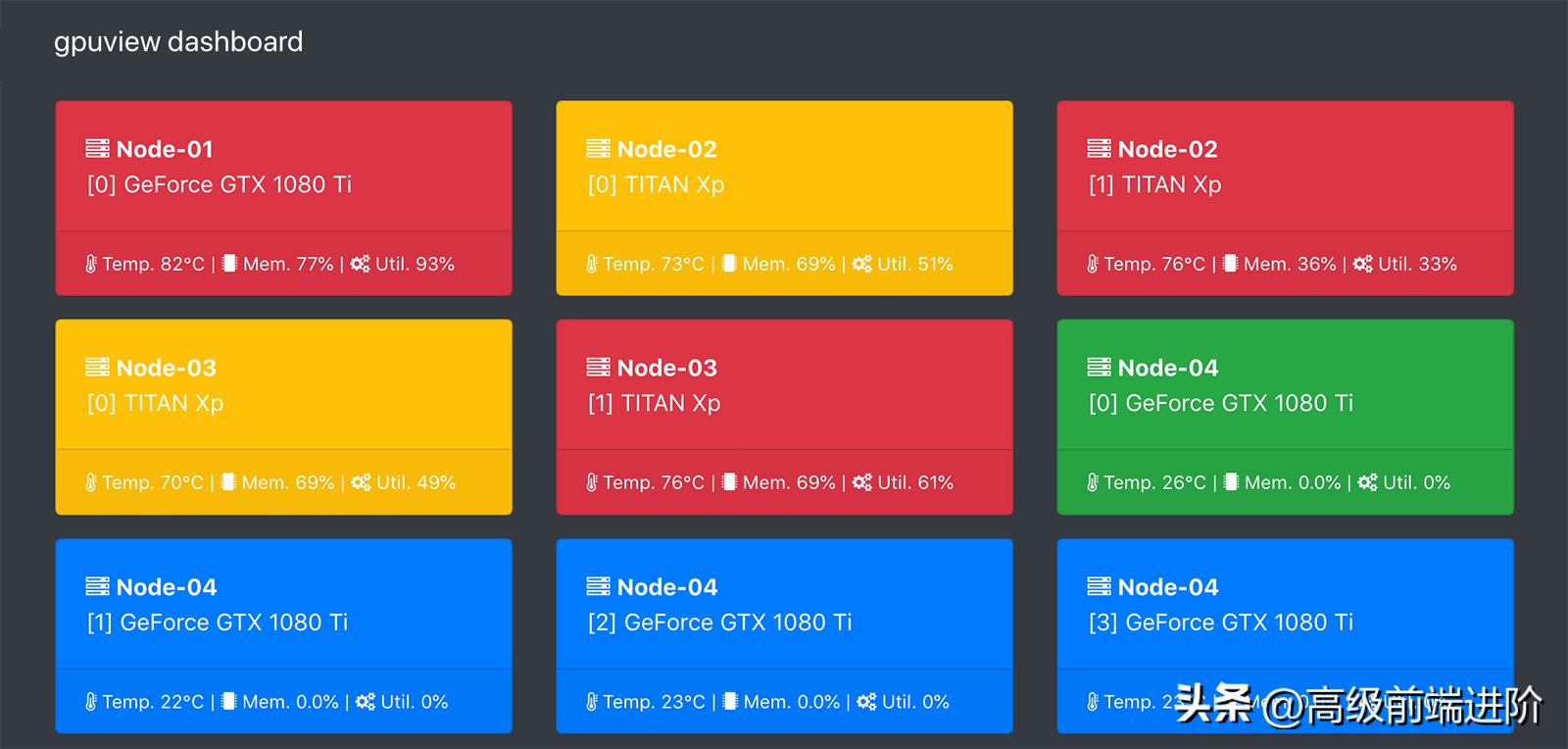Click the thermometer icon next to Temp. 26°C
The height and width of the screenshot is (749, 1568).
point(1093,482)
